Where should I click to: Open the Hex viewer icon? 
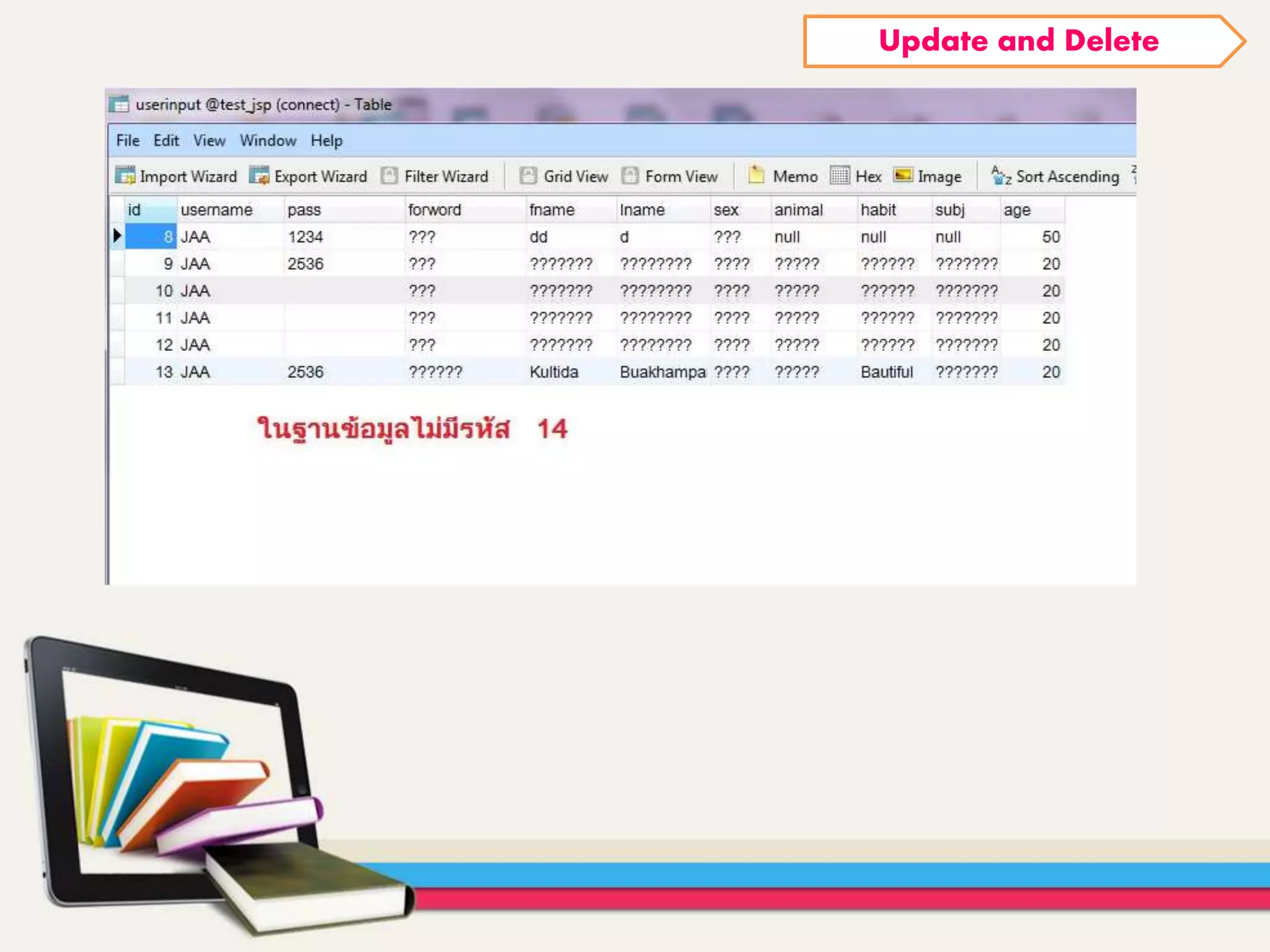pyautogui.click(x=840, y=175)
